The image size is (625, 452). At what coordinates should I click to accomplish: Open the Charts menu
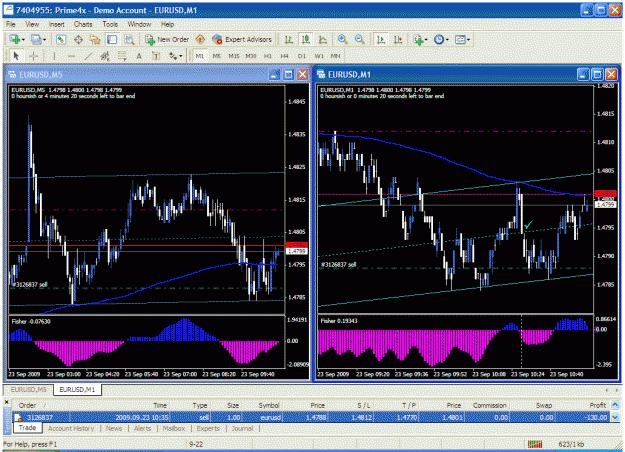click(83, 24)
